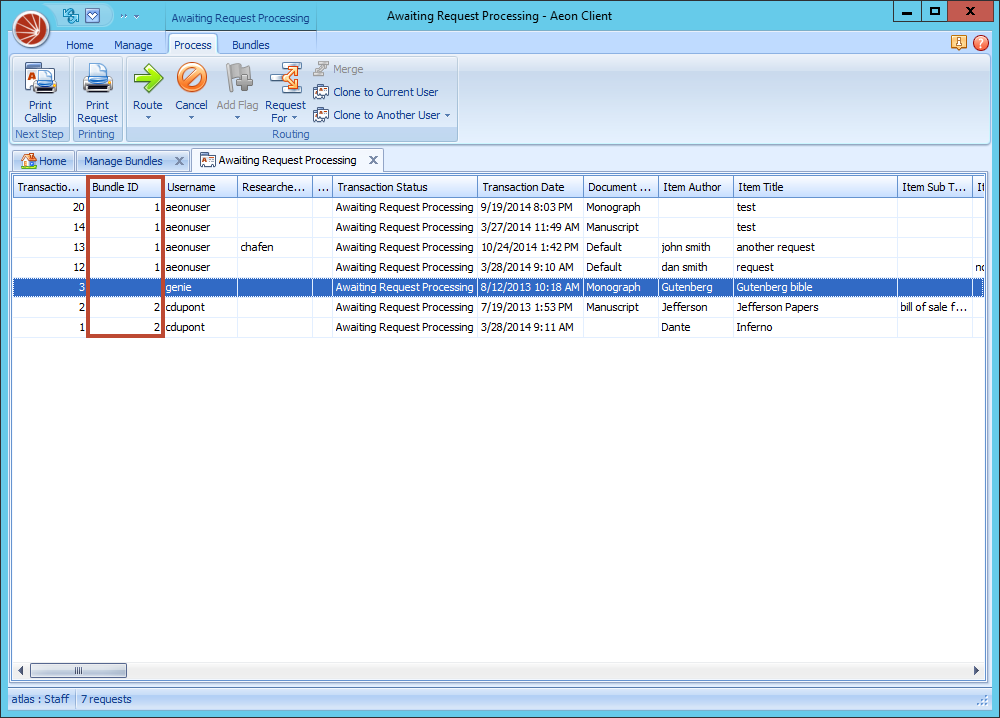Click the horizontal scrollbar thumb
The height and width of the screenshot is (718, 1000).
coord(78,670)
